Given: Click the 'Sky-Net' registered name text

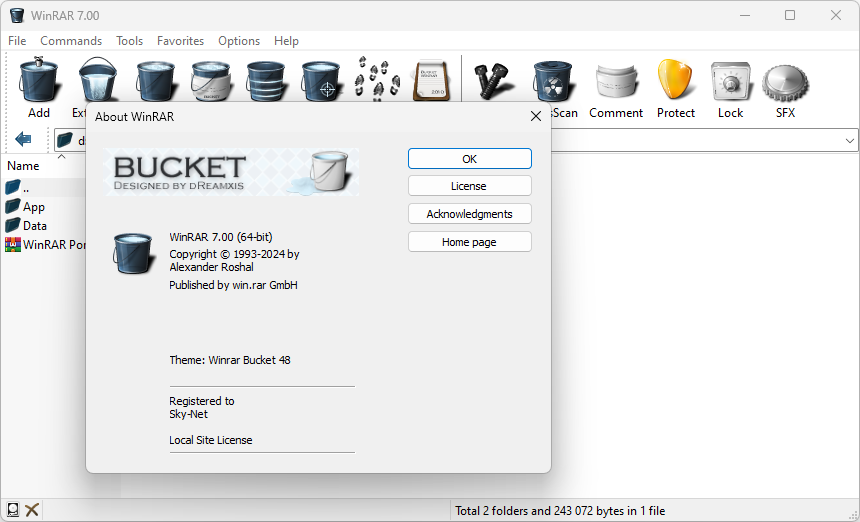Looking at the screenshot, I should coord(188,414).
